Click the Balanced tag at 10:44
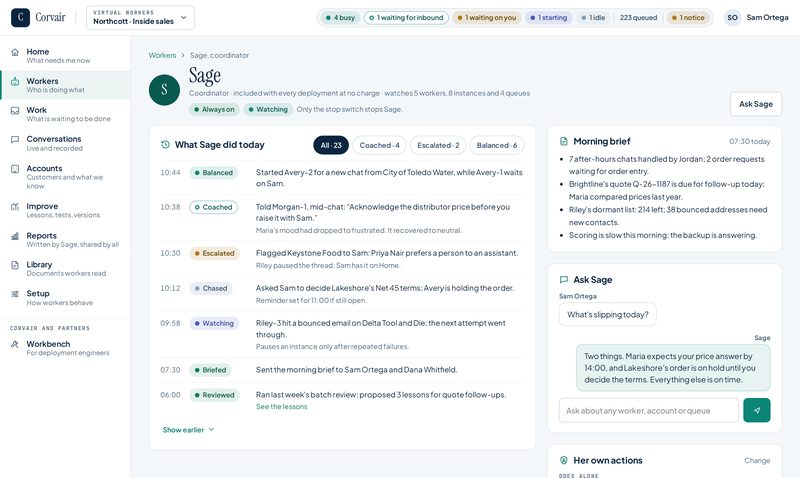The height and width of the screenshot is (478, 800). point(213,172)
